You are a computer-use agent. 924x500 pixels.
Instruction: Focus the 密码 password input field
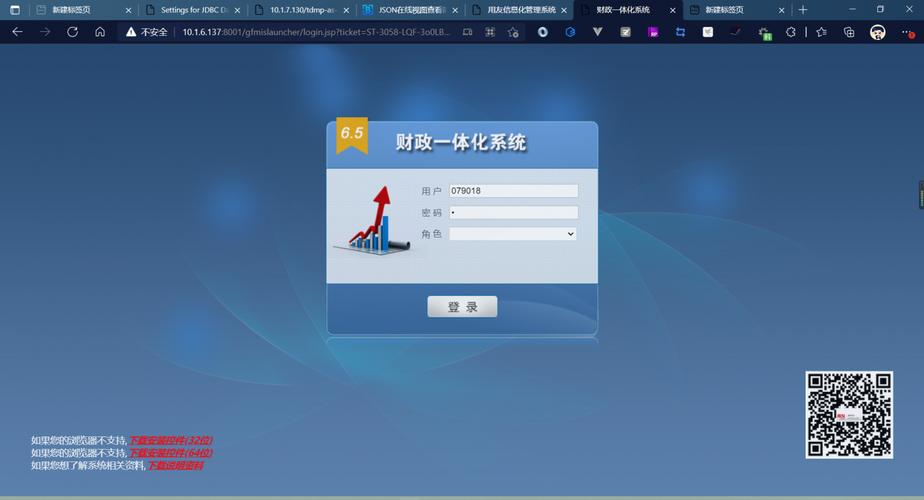pos(513,212)
